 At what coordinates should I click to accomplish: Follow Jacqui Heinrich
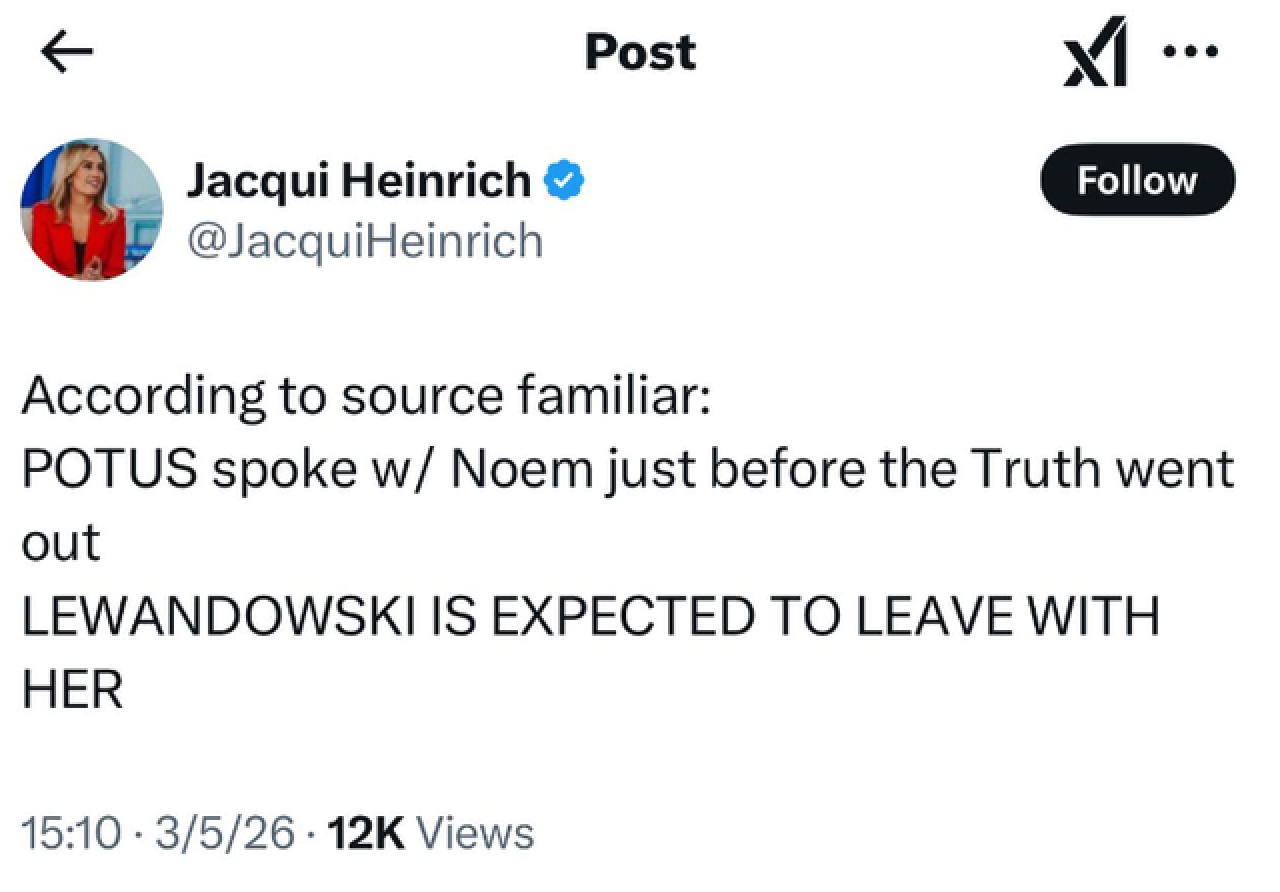click(1137, 181)
